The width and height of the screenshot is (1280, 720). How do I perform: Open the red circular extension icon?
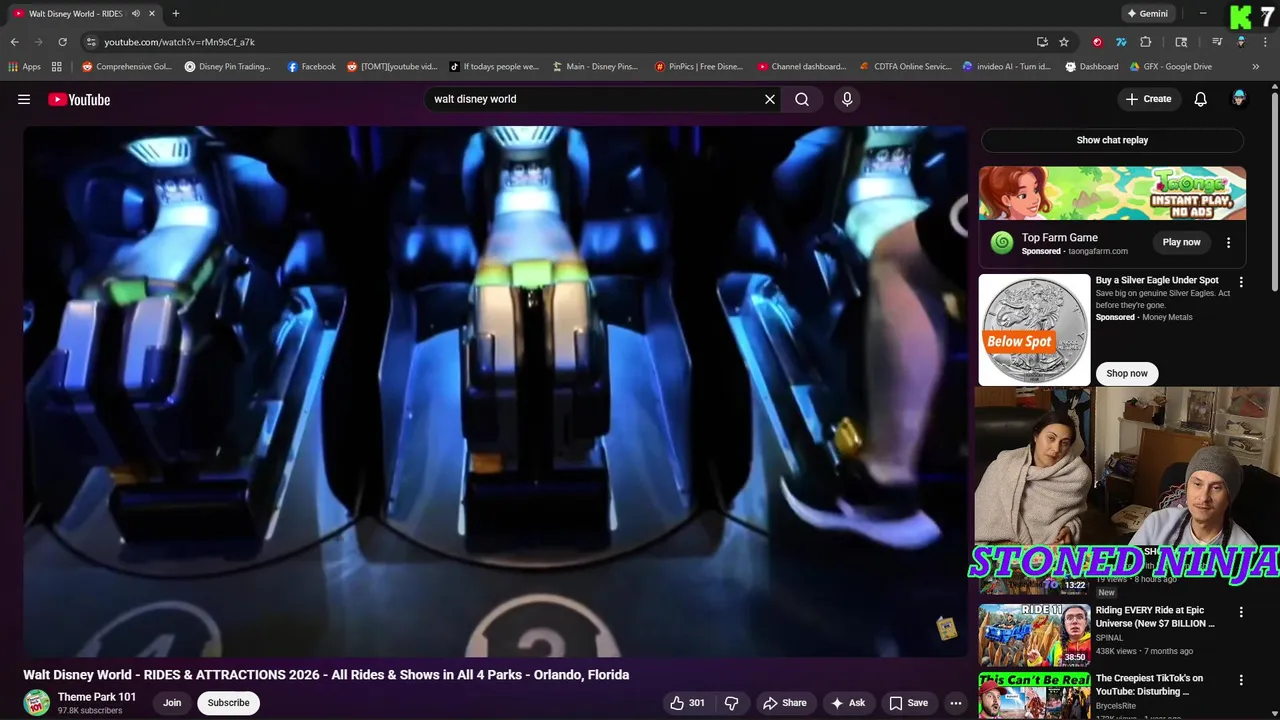click(x=1097, y=42)
